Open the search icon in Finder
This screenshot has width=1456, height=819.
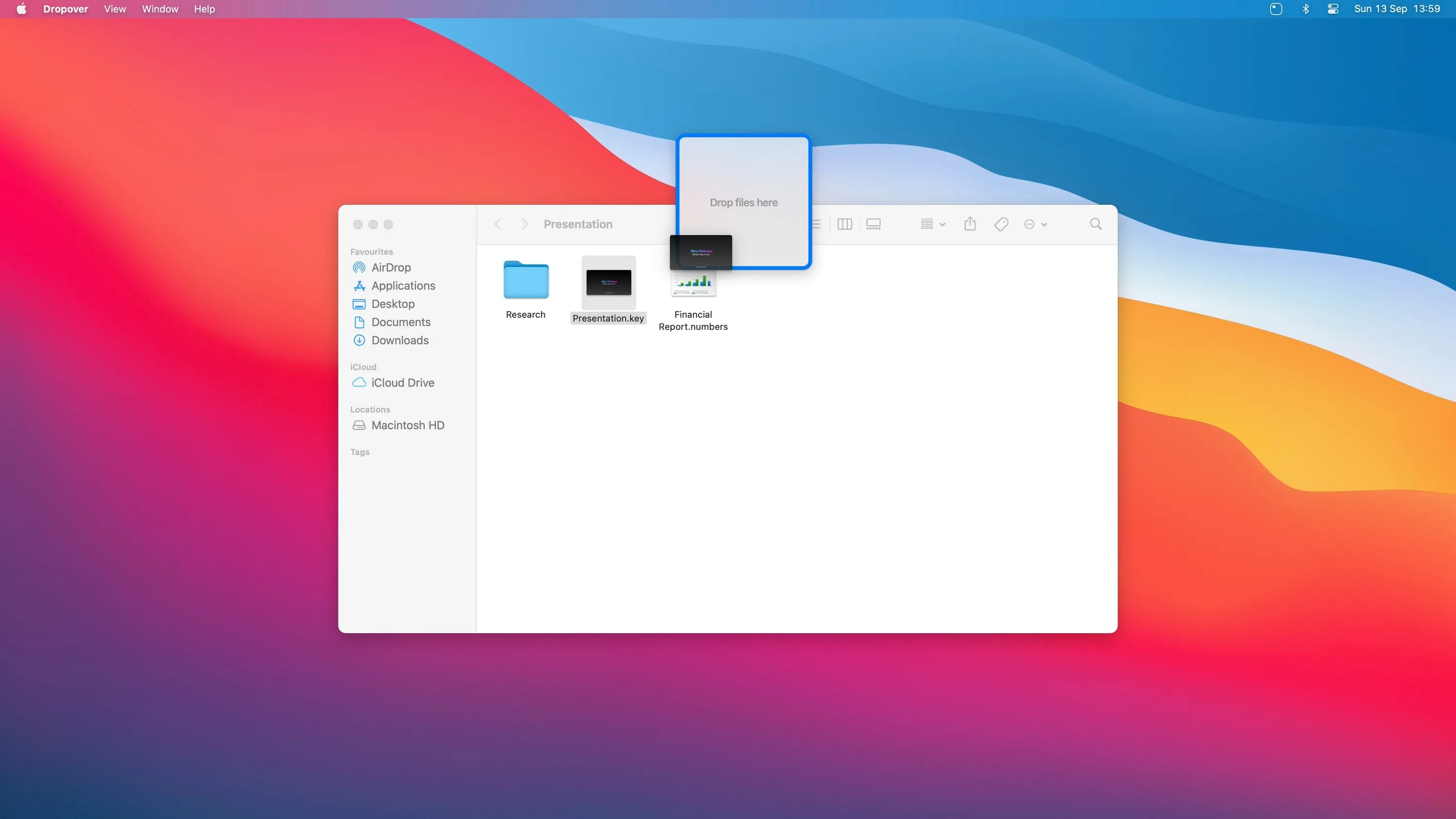click(x=1095, y=224)
